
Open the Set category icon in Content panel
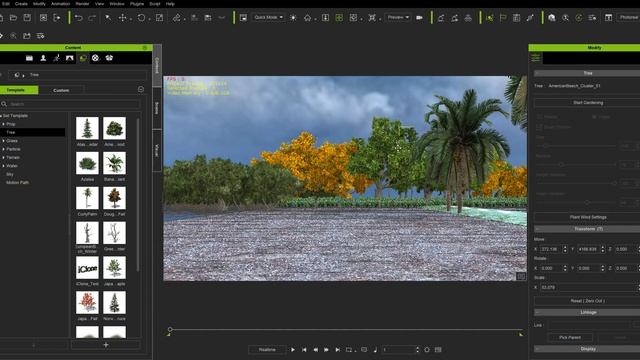(83, 58)
